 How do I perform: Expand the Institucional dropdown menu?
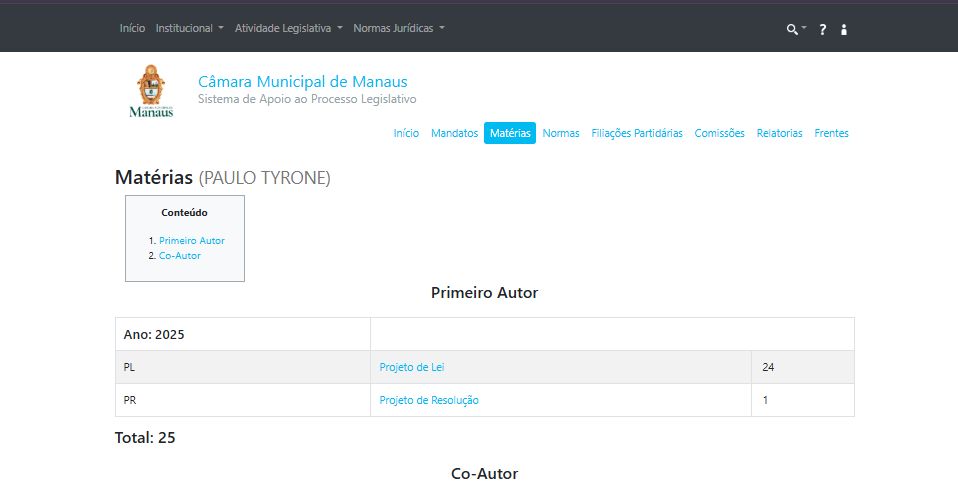[189, 28]
